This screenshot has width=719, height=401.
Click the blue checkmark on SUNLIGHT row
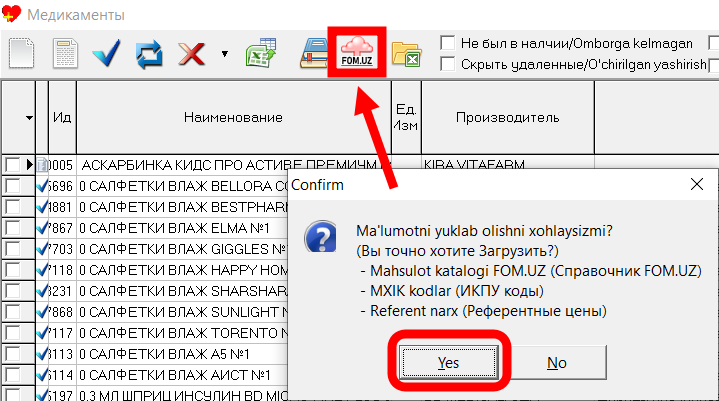click(42, 312)
